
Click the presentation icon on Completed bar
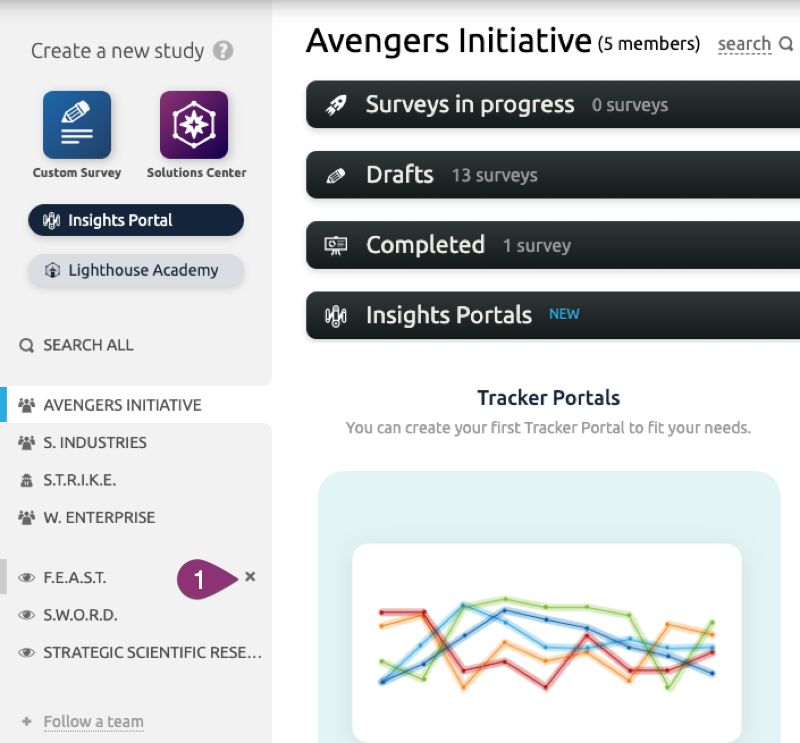tap(336, 245)
